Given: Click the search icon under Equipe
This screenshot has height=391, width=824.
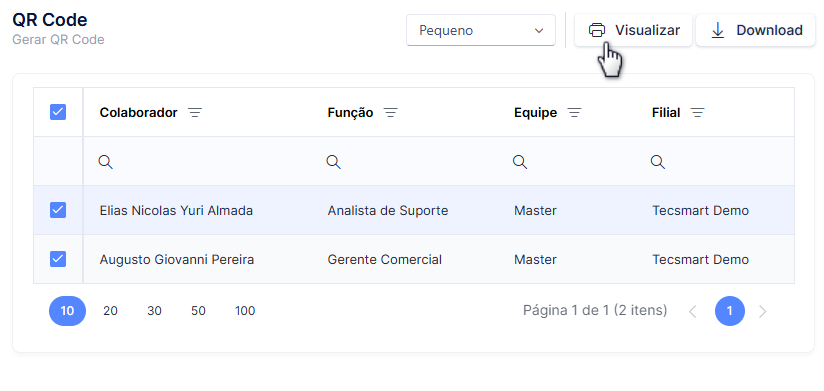Looking at the screenshot, I should tap(520, 162).
